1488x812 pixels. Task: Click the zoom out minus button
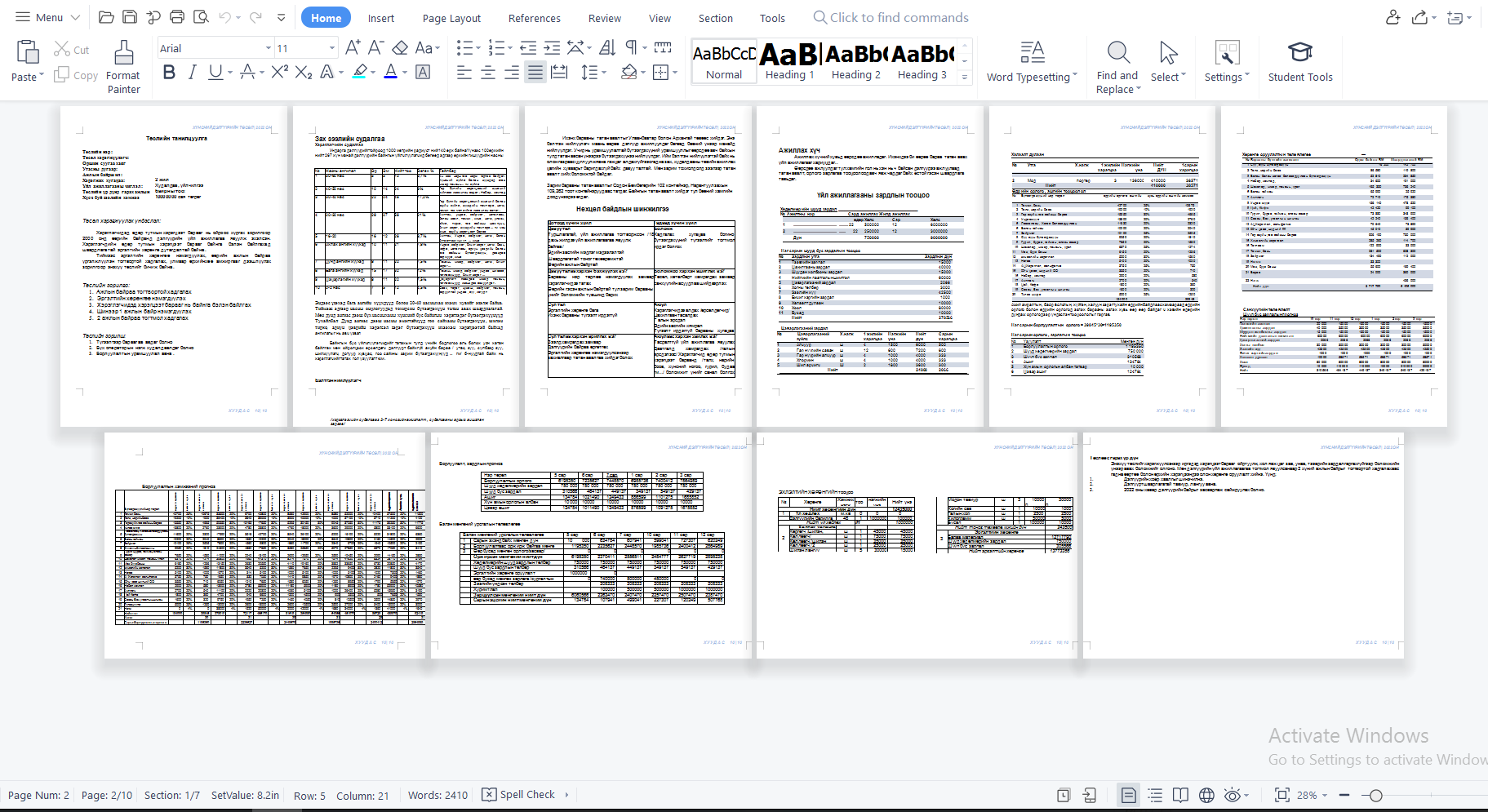click(x=1344, y=795)
